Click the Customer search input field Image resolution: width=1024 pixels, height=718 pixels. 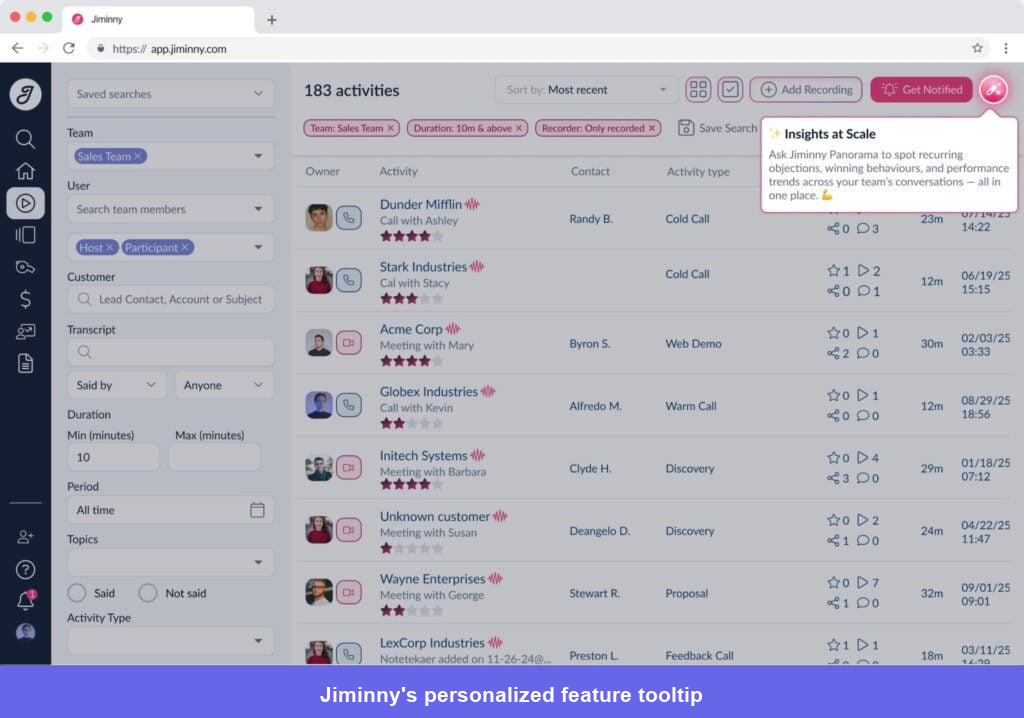171,299
